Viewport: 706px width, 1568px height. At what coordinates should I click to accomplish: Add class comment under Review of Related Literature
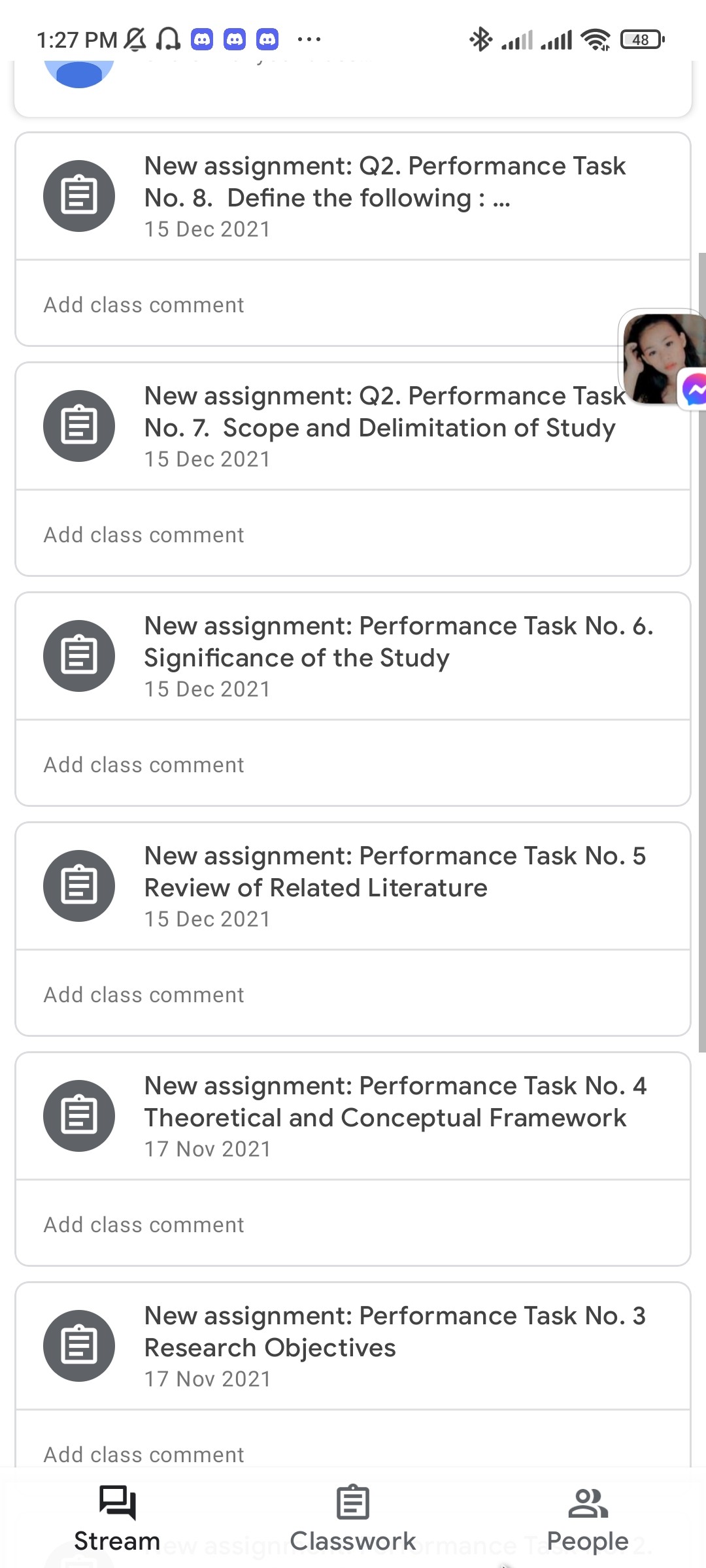pyautogui.click(x=353, y=994)
